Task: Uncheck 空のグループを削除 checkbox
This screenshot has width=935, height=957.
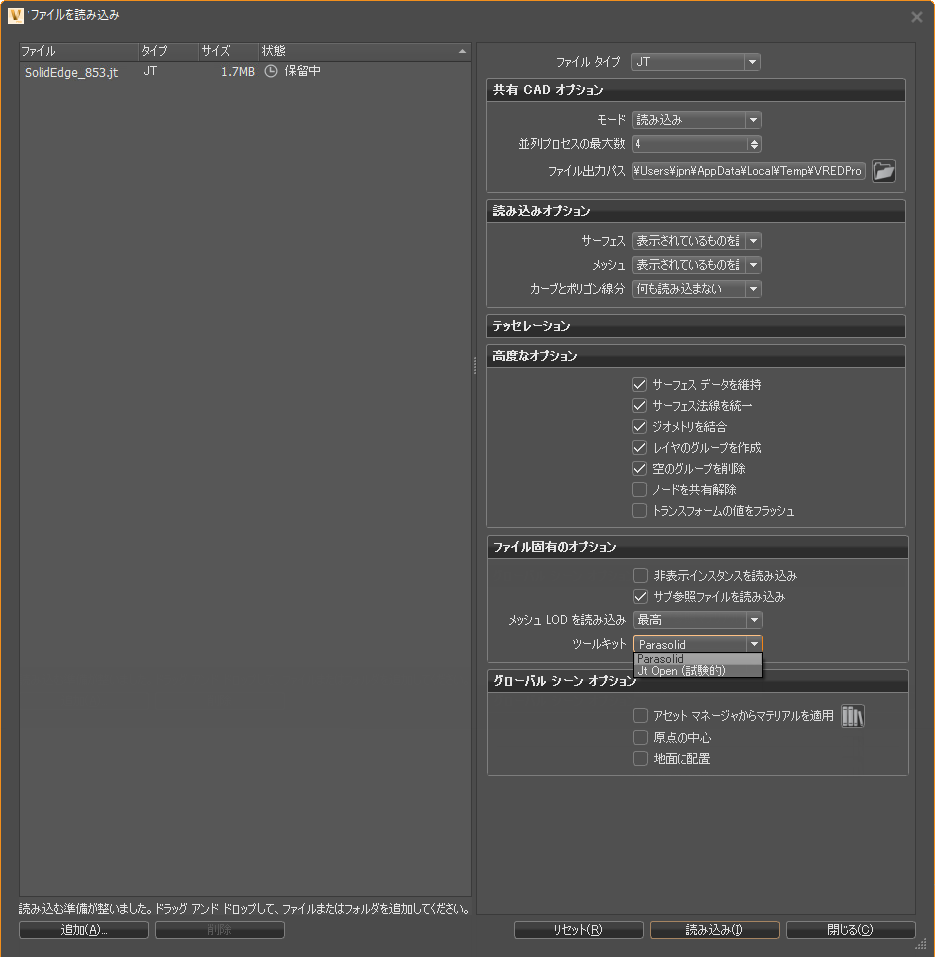Action: pyautogui.click(x=639, y=469)
